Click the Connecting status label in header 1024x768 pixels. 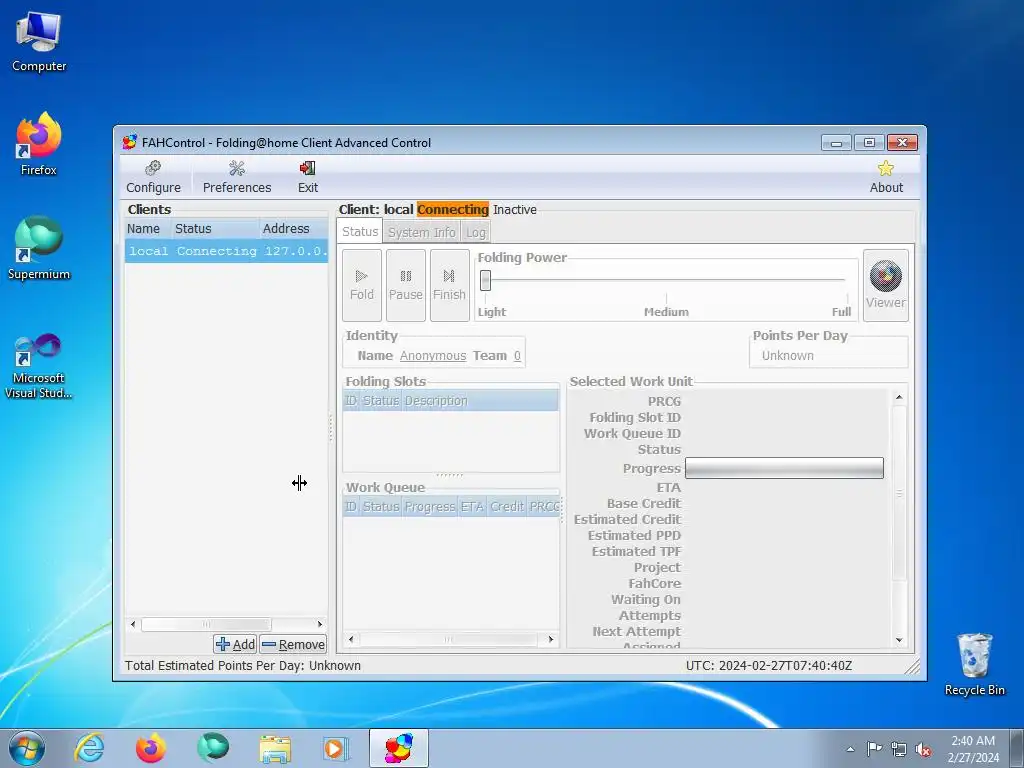click(453, 209)
